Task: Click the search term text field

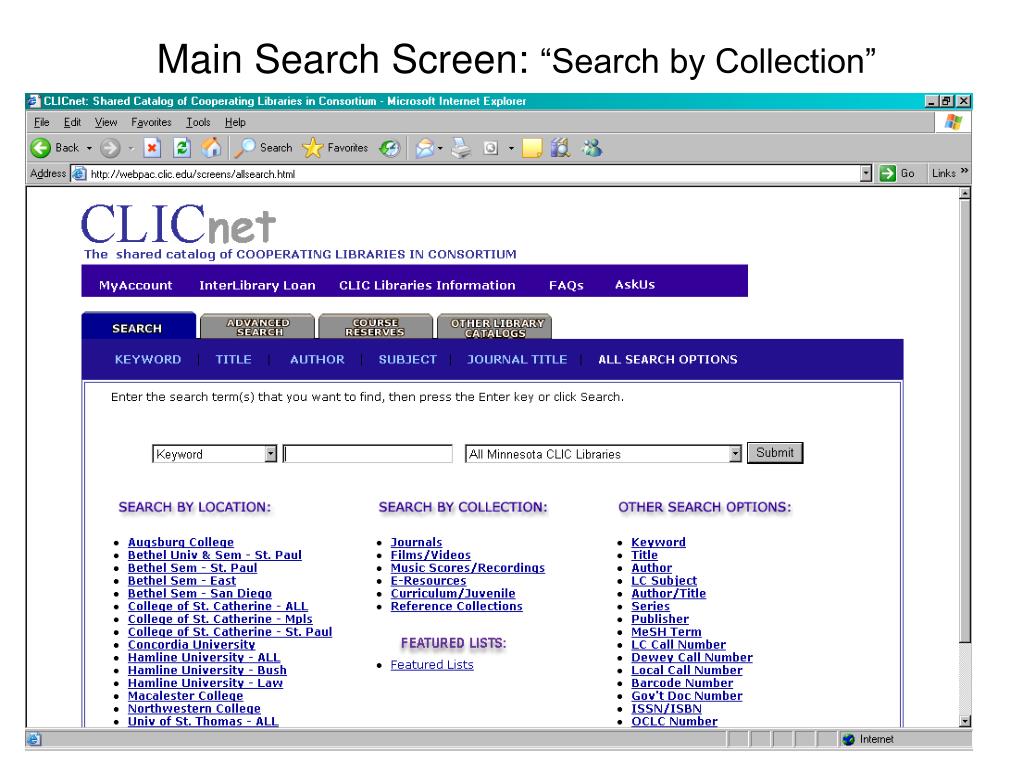Action: (x=368, y=454)
